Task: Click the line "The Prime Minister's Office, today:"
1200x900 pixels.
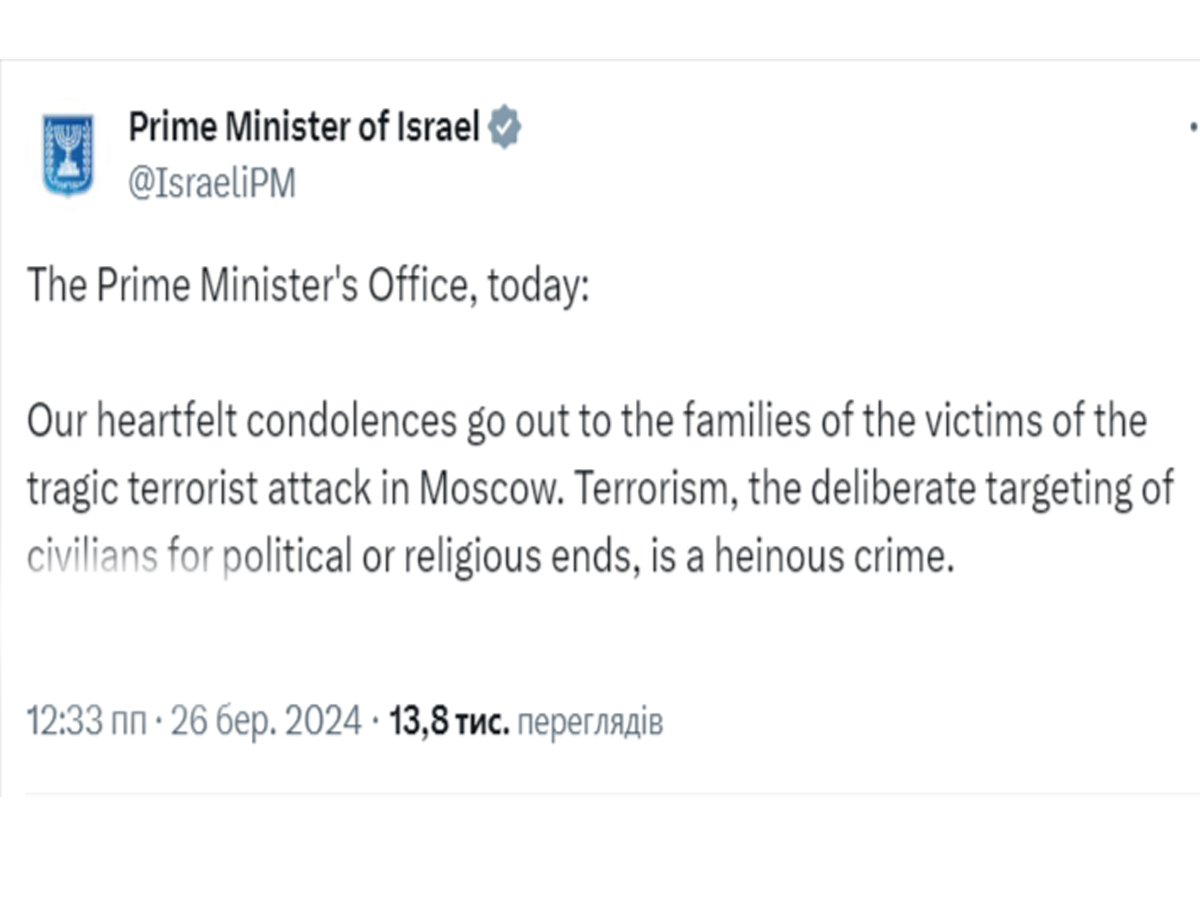Action: pyautogui.click(x=310, y=286)
